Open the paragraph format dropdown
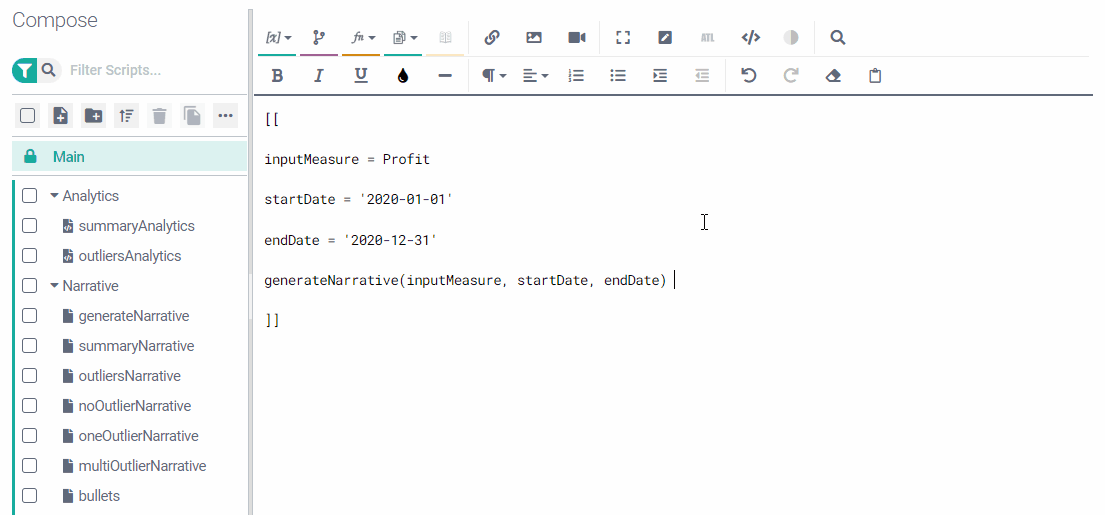The height and width of the screenshot is (515, 1105). point(494,75)
